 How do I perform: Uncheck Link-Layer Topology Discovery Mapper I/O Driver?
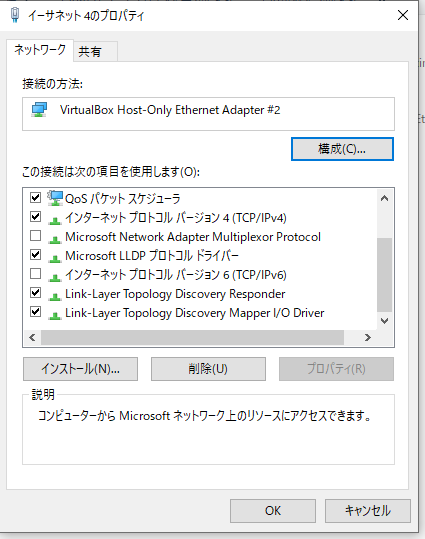[x=35, y=312]
